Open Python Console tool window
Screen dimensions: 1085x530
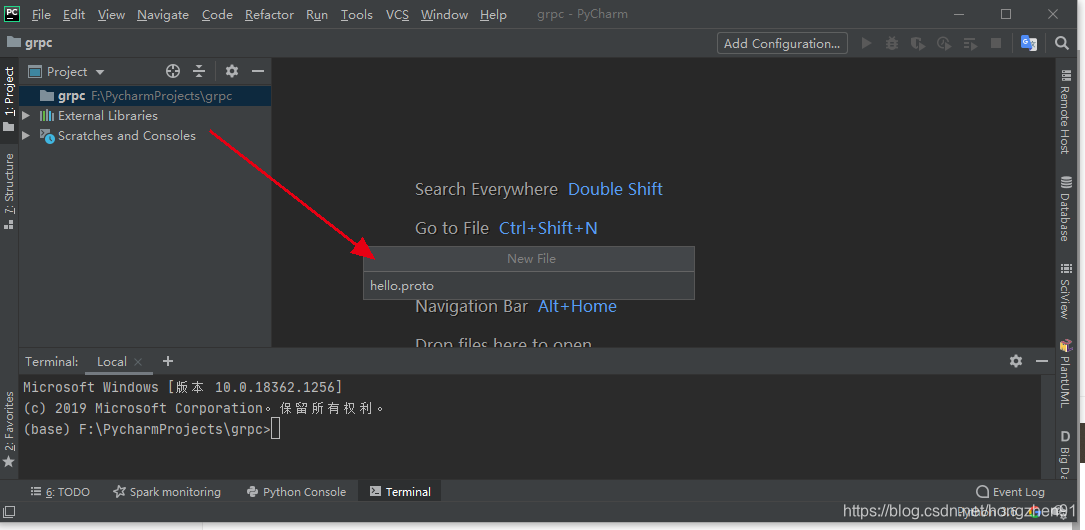click(x=296, y=491)
